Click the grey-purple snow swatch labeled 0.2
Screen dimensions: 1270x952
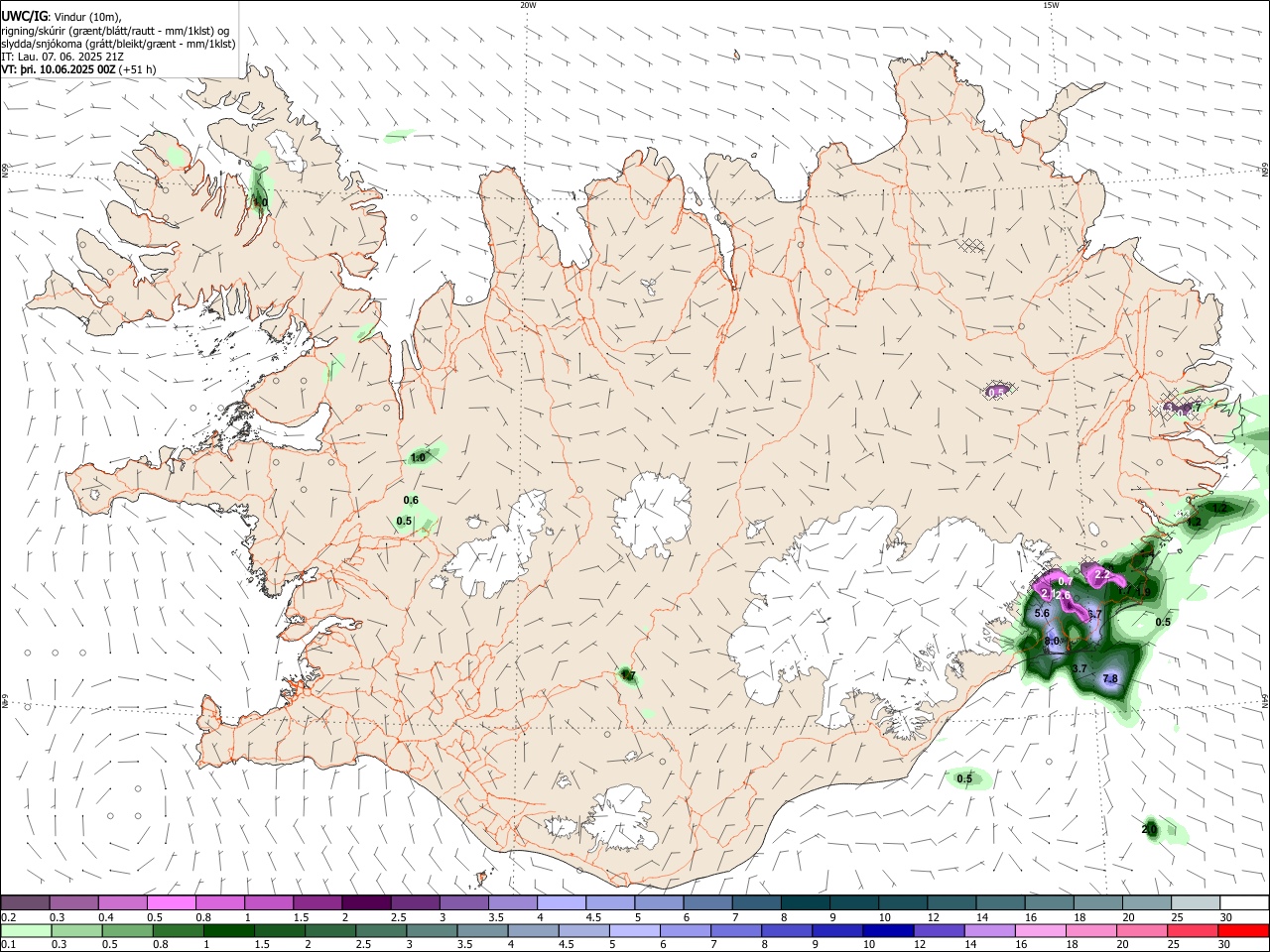[x=25, y=902]
